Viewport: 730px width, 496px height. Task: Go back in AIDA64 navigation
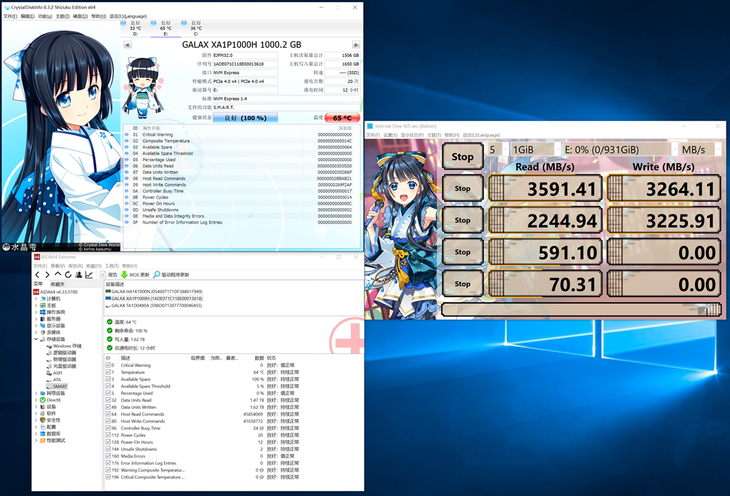38,275
